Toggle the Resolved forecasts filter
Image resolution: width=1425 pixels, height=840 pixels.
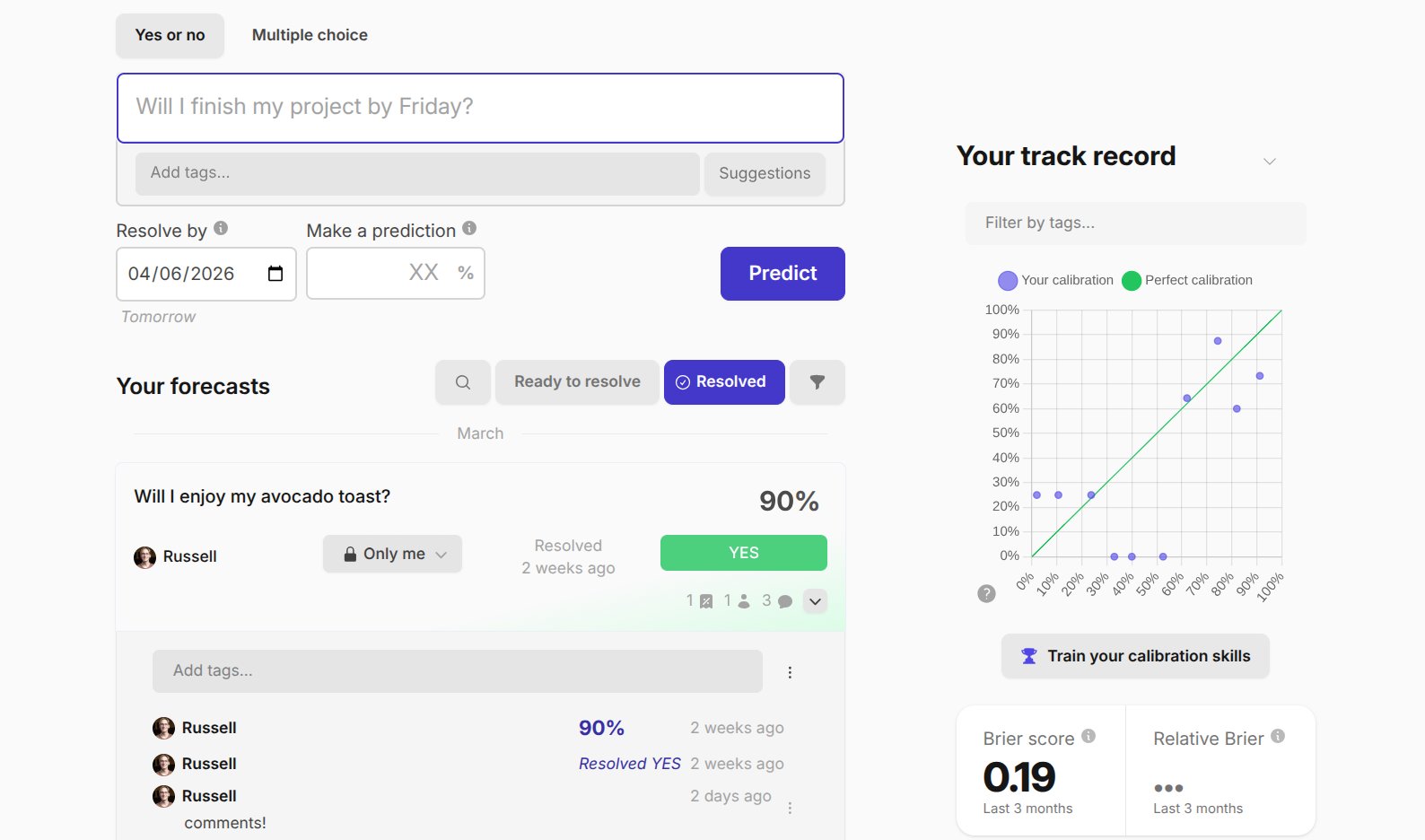click(723, 382)
